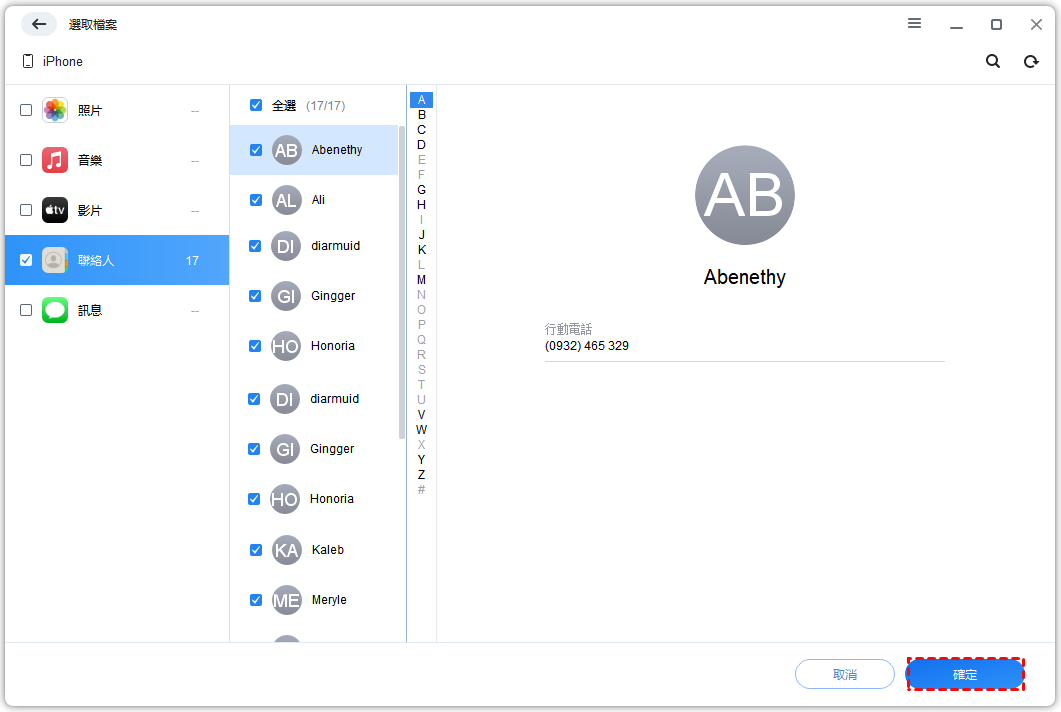Click the Messages app icon

(55, 310)
